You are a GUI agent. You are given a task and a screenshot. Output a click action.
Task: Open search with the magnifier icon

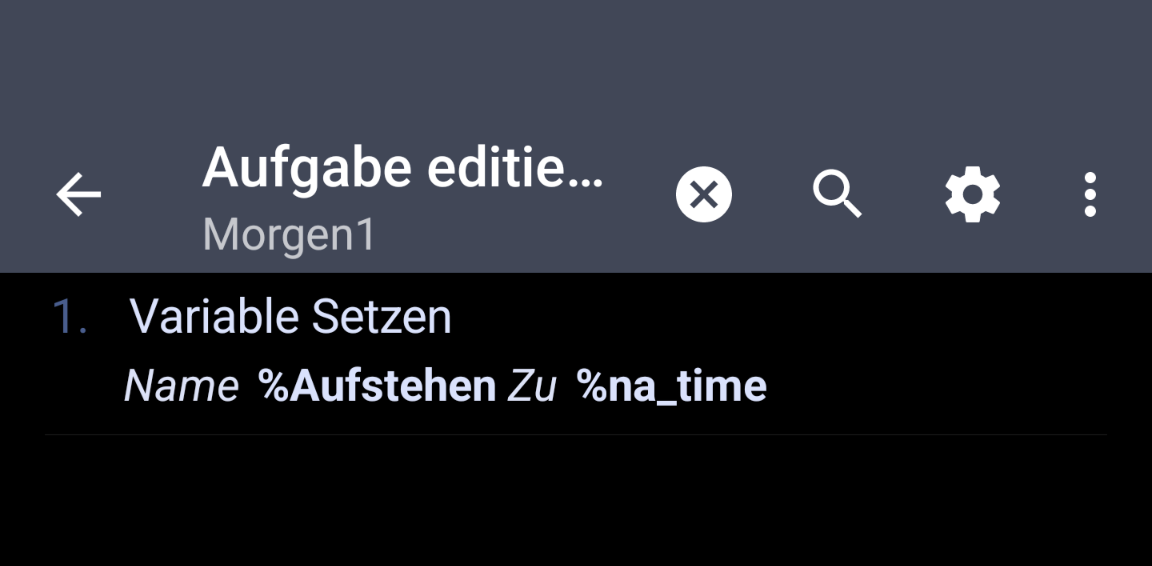837,193
